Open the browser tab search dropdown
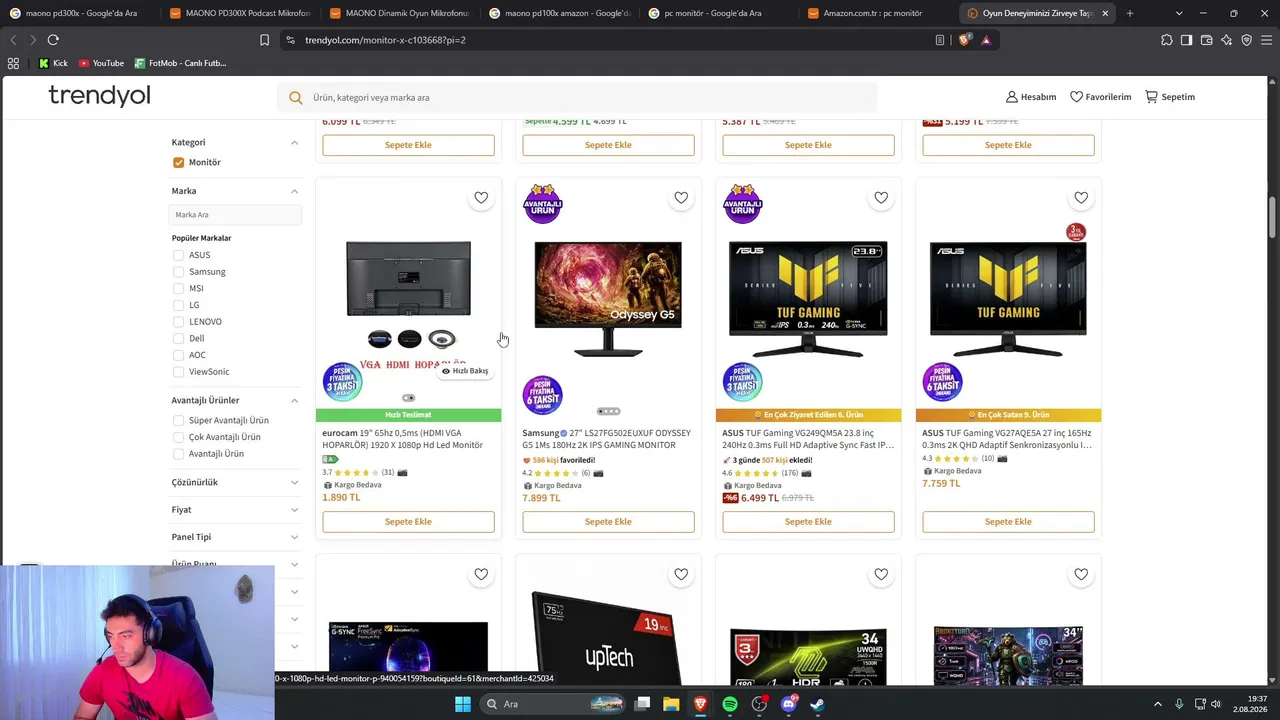Image resolution: width=1280 pixels, height=720 pixels. [1179, 13]
